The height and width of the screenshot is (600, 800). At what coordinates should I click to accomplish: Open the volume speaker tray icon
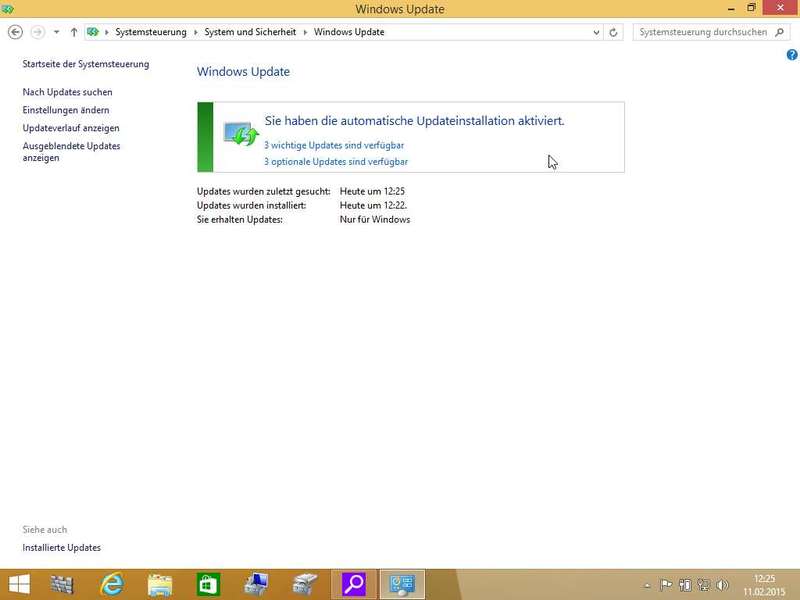tap(722, 585)
